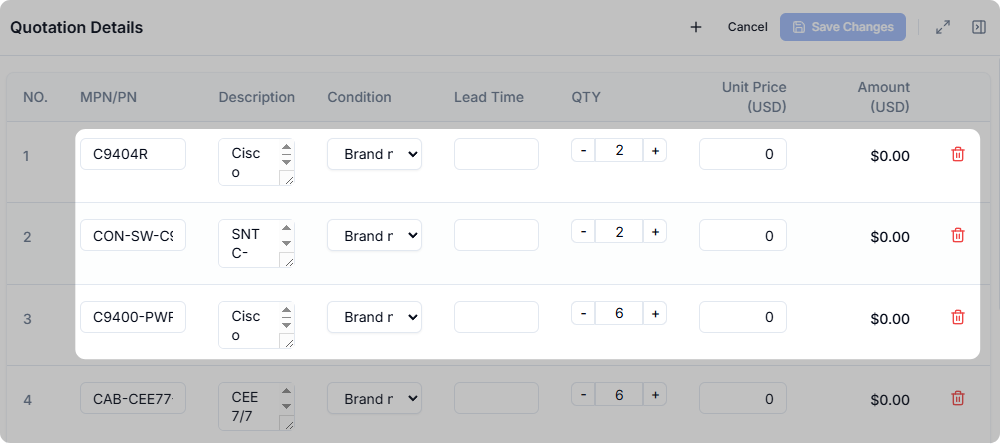Delete row 2 with the trash icon

click(958, 235)
